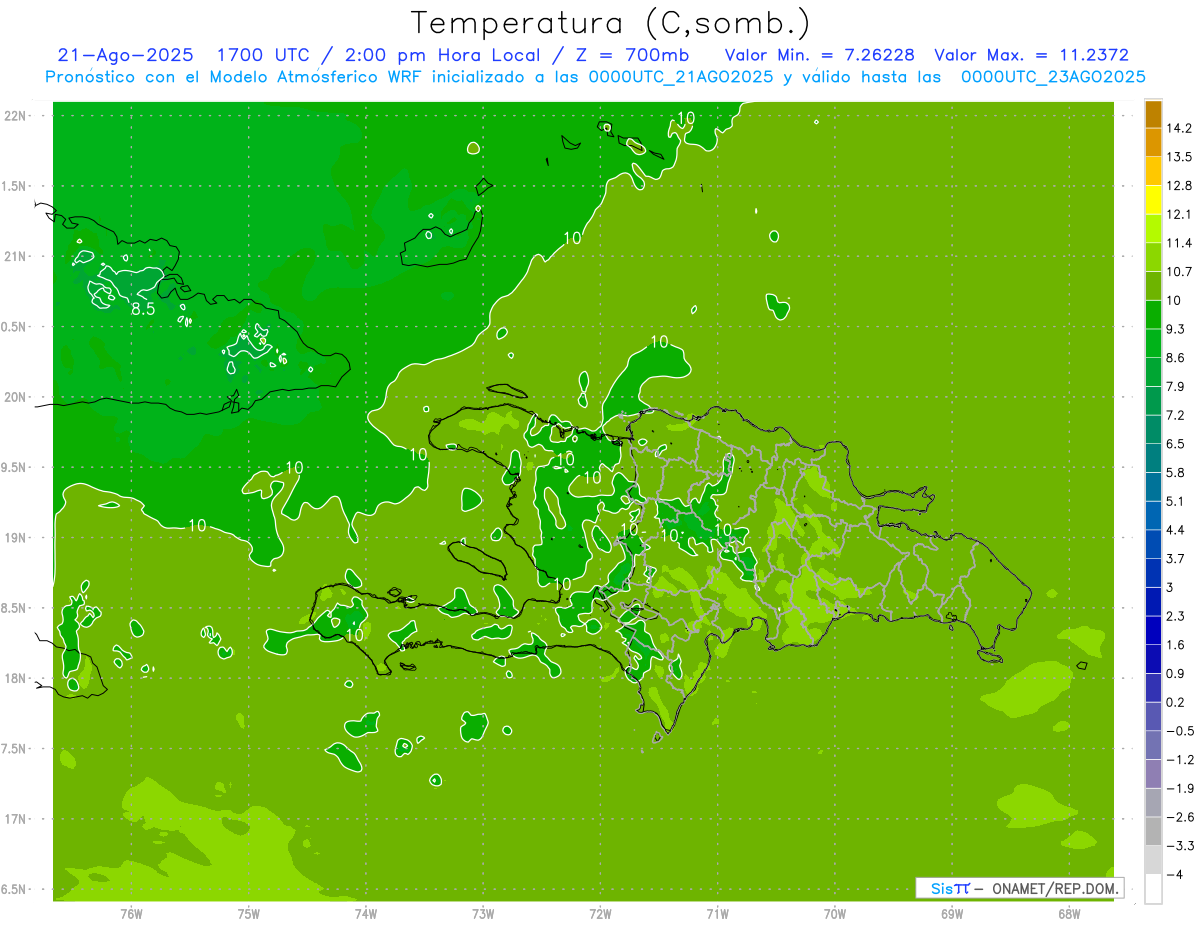Pick the lime swatch between 10.7 and 11.4
Viewport: 1200px width, 927px height.
coord(1153,256)
